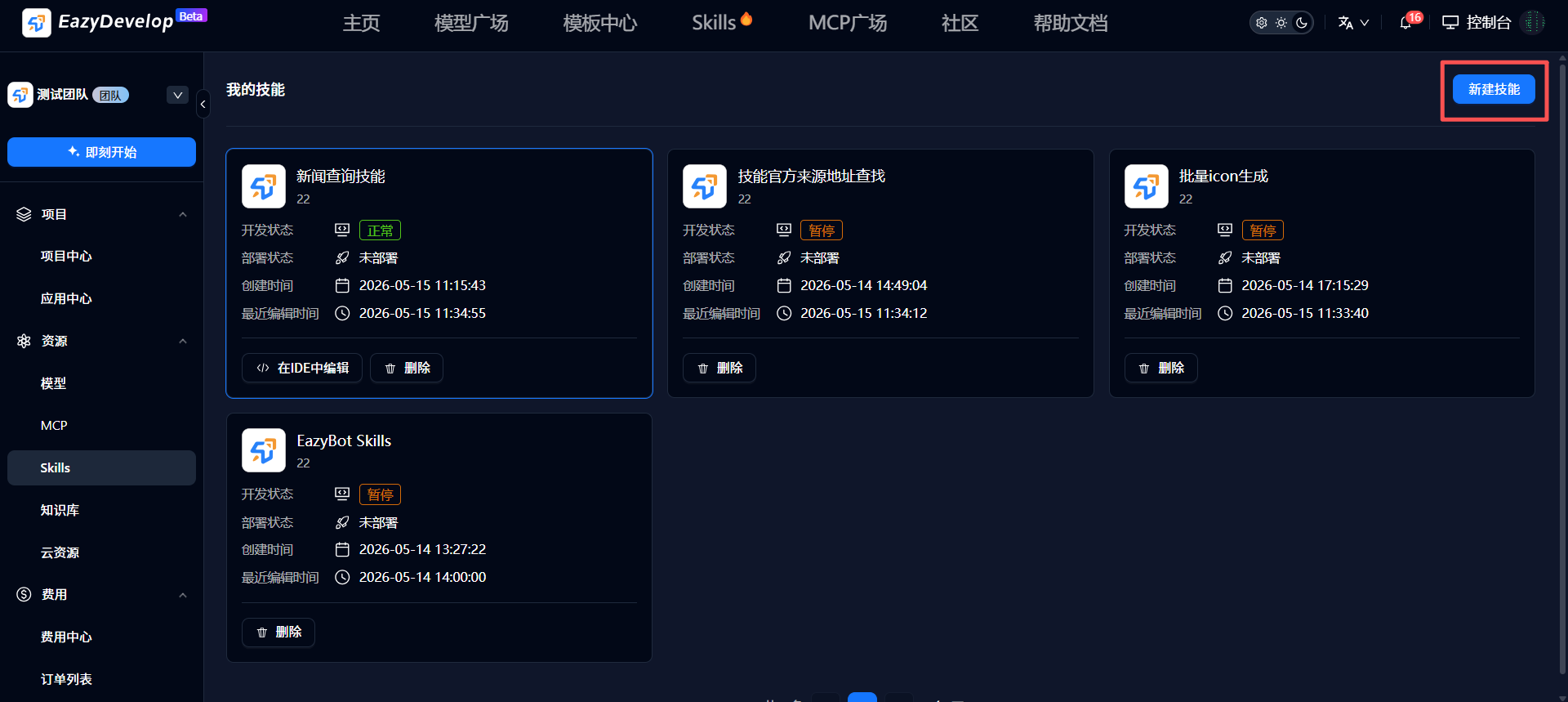Viewport: 1568px width, 702px height.
Task: Click the 新闻查询技能 card title
Action: point(341,176)
